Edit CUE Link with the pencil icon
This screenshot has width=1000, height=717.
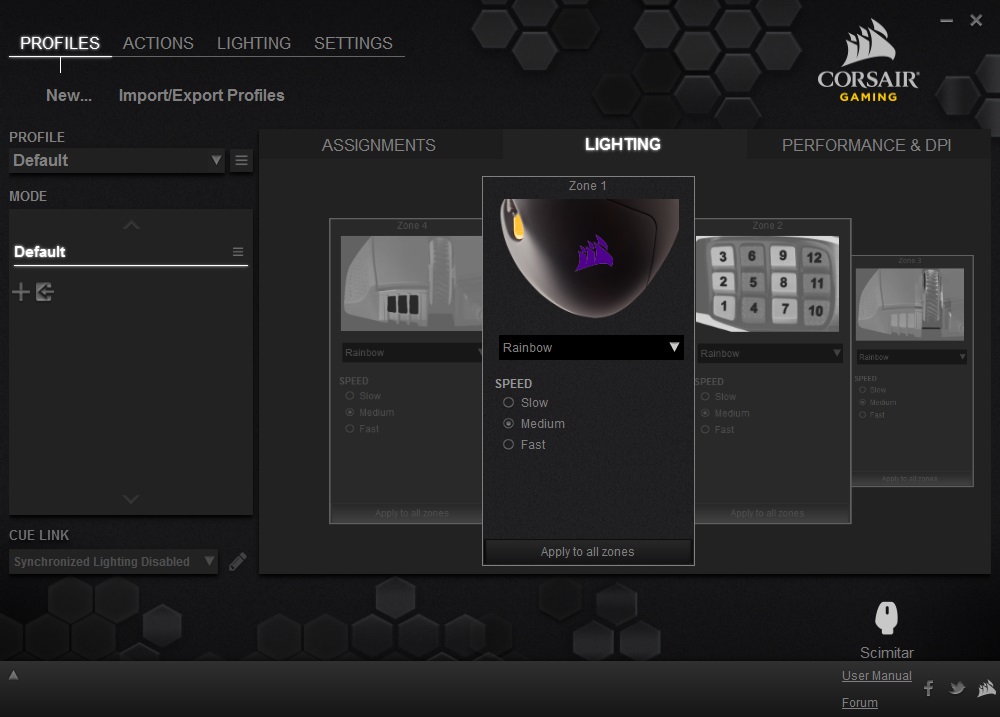click(238, 561)
